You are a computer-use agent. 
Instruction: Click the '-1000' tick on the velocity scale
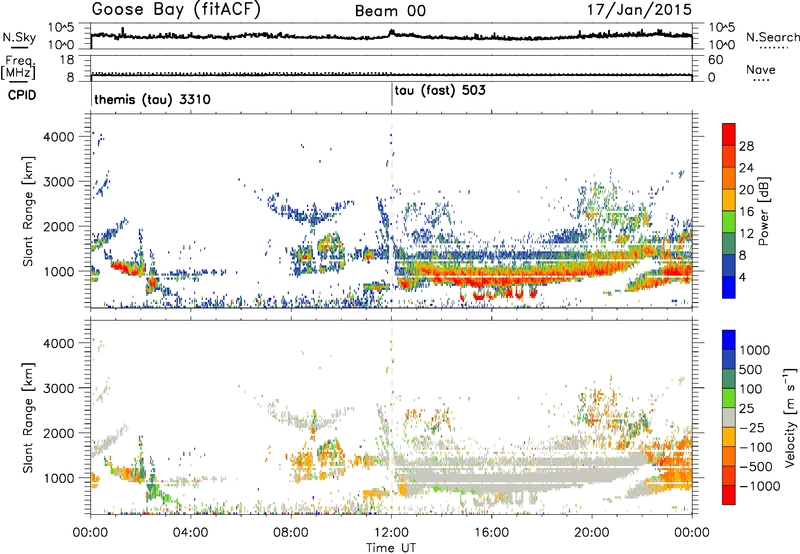(x=759, y=486)
